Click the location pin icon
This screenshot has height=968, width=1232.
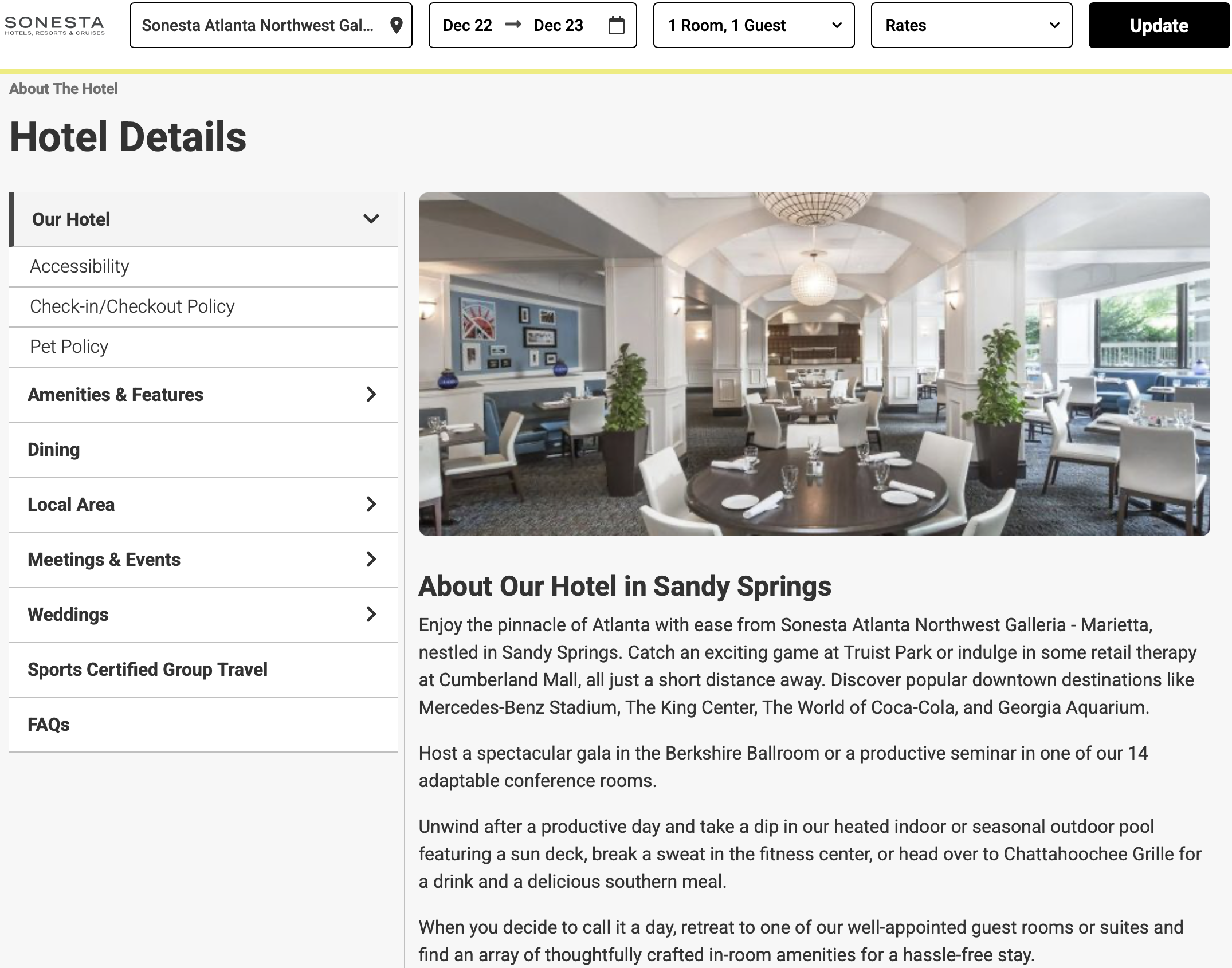[396, 25]
